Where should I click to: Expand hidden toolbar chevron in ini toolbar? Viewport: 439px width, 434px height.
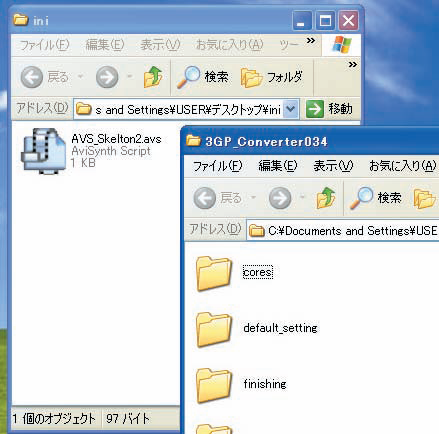pos(353,65)
